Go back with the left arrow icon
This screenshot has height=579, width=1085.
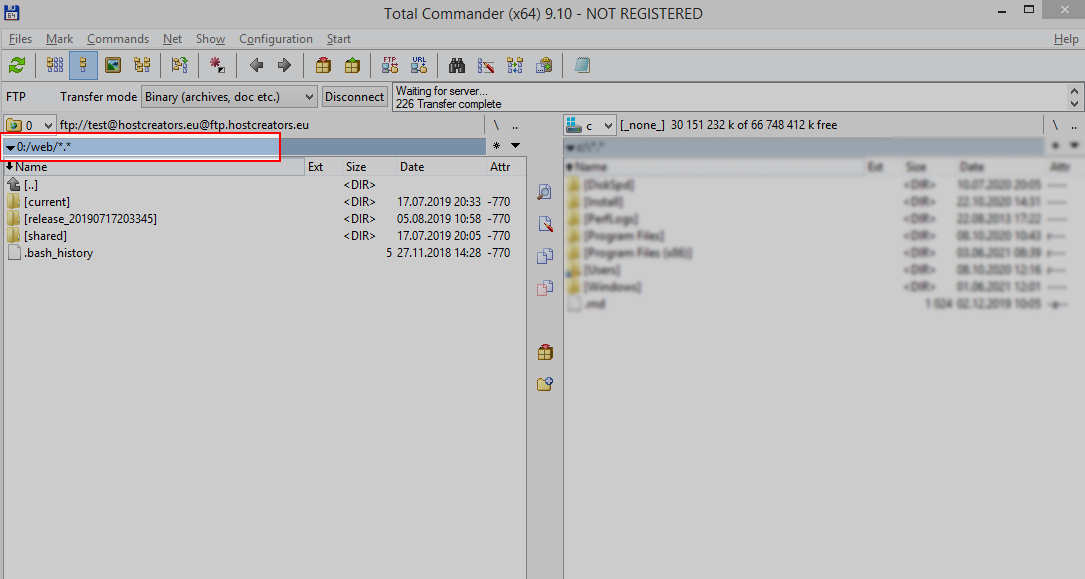click(256, 66)
